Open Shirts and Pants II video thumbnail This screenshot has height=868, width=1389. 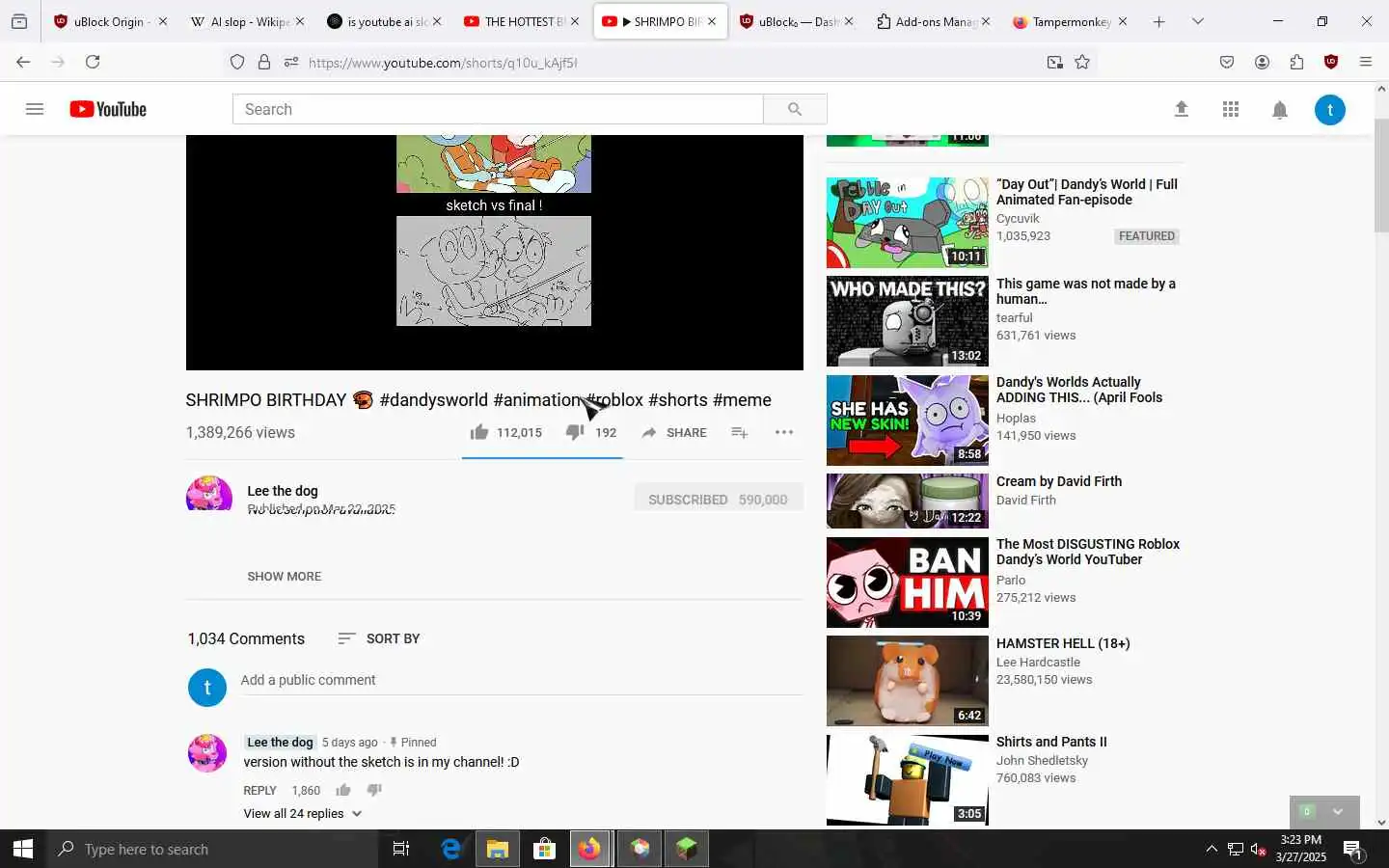[x=908, y=779]
